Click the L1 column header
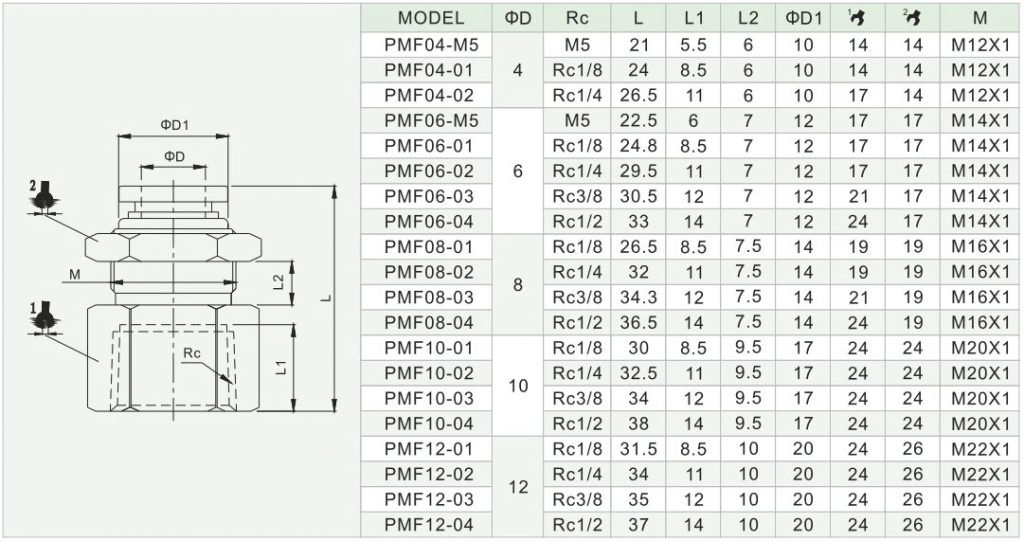 pos(693,18)
